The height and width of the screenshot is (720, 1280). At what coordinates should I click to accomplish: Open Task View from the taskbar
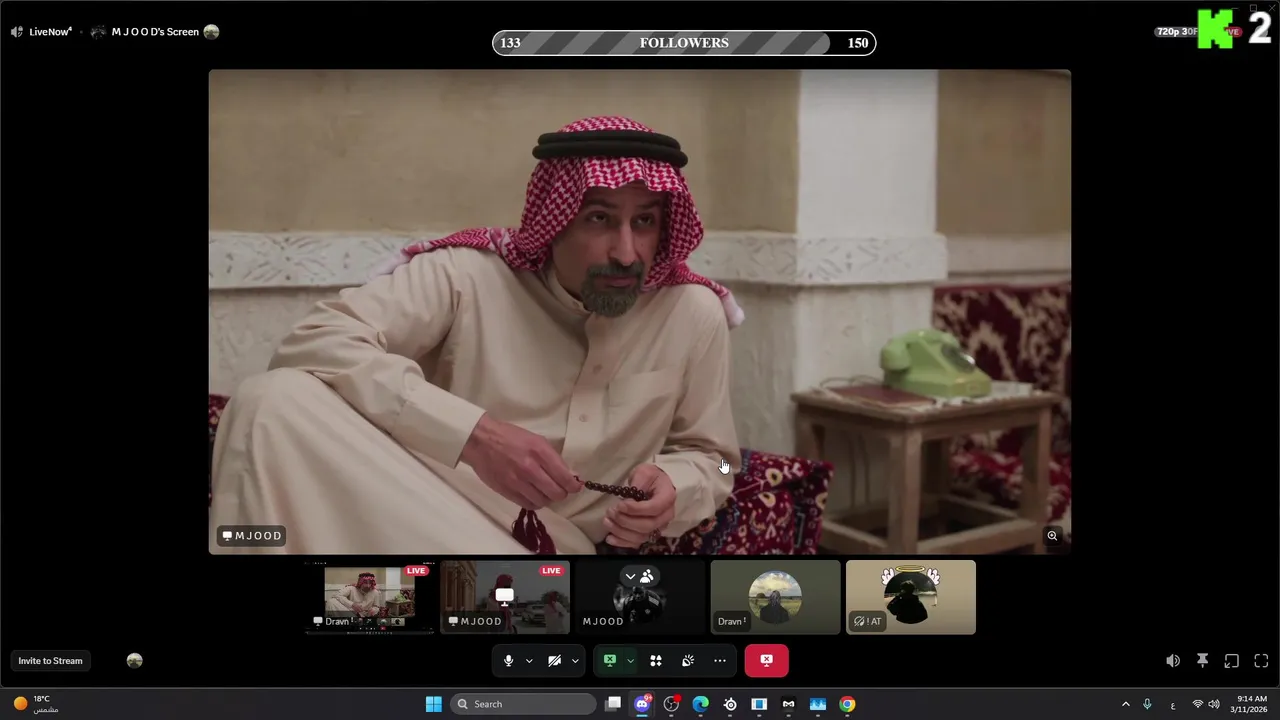click(613, 704)
